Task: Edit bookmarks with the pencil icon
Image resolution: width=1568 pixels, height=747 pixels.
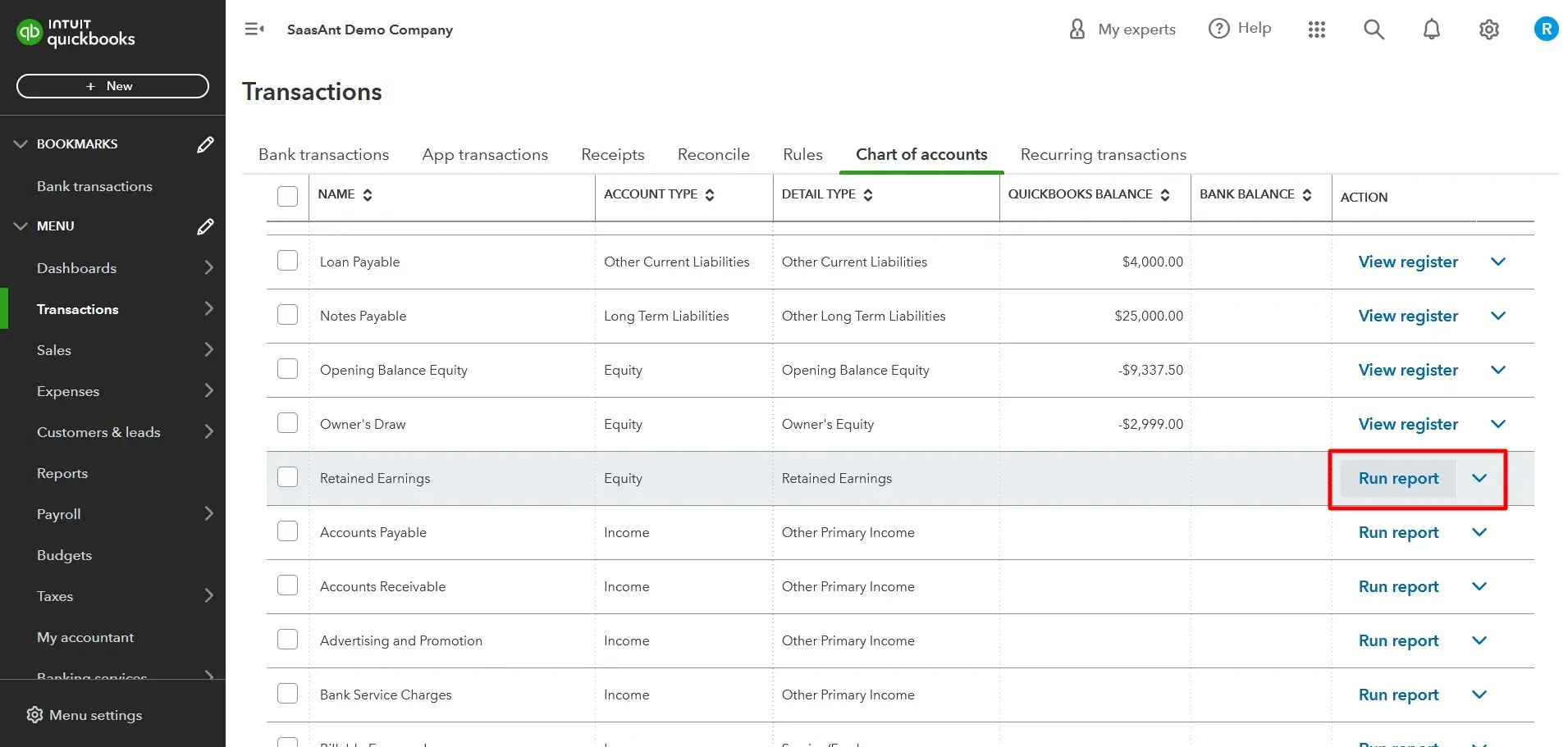Action: [x=205, y=144]
